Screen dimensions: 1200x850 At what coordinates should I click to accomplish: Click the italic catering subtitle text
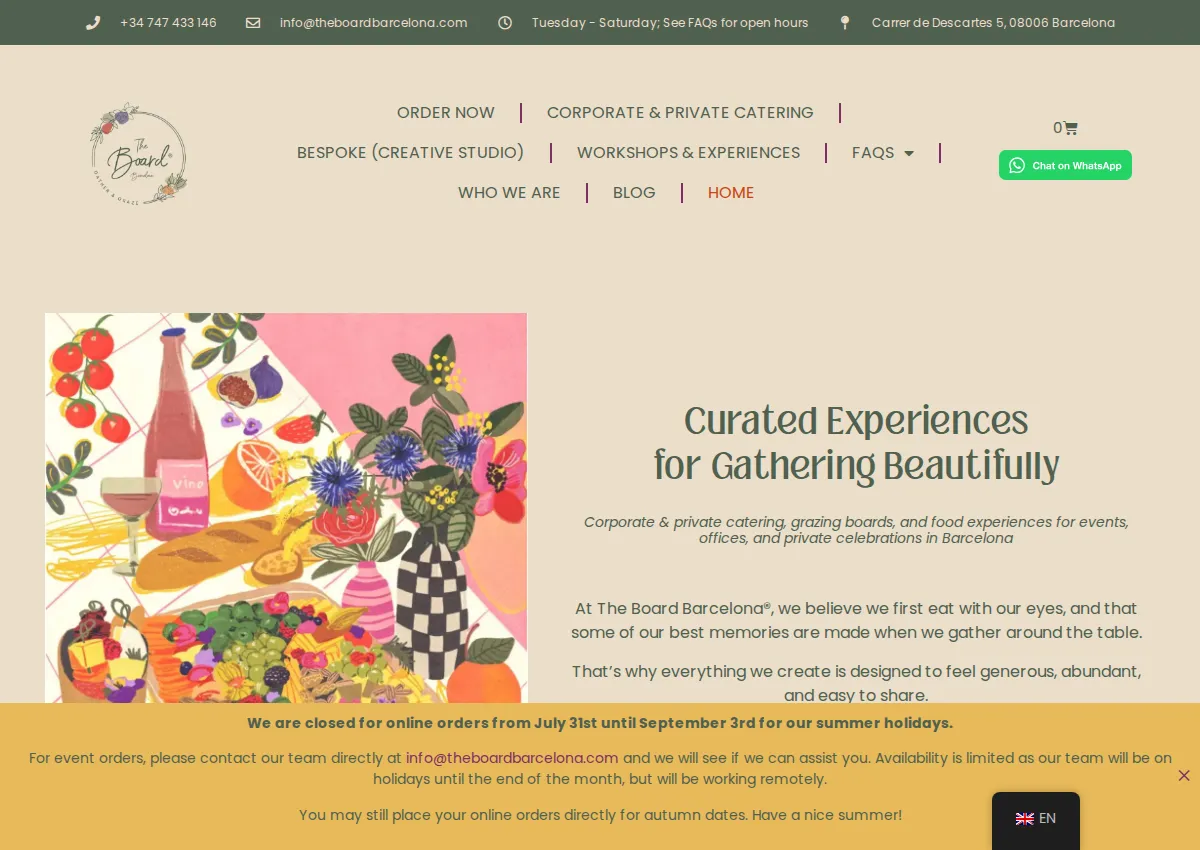(x=856, y=530)
